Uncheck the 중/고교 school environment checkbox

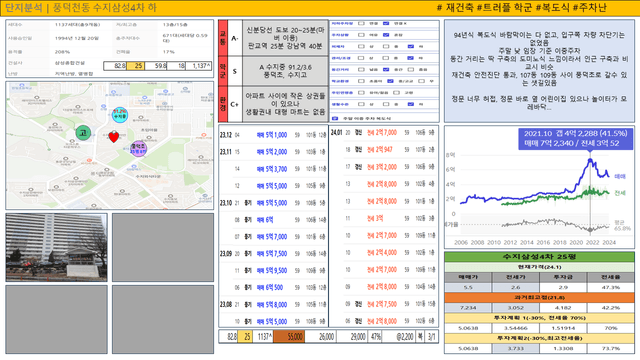coord(390,81)
